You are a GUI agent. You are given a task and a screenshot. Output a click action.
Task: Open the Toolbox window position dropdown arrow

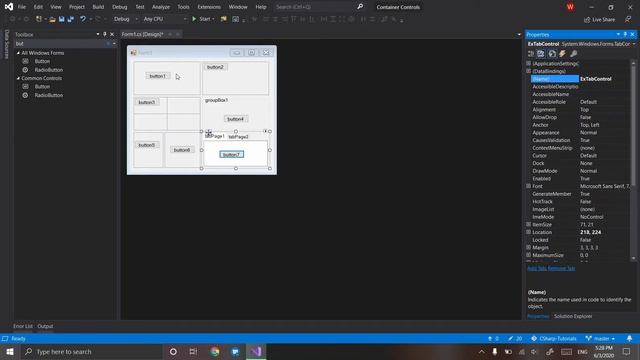[x=98, y=34]
